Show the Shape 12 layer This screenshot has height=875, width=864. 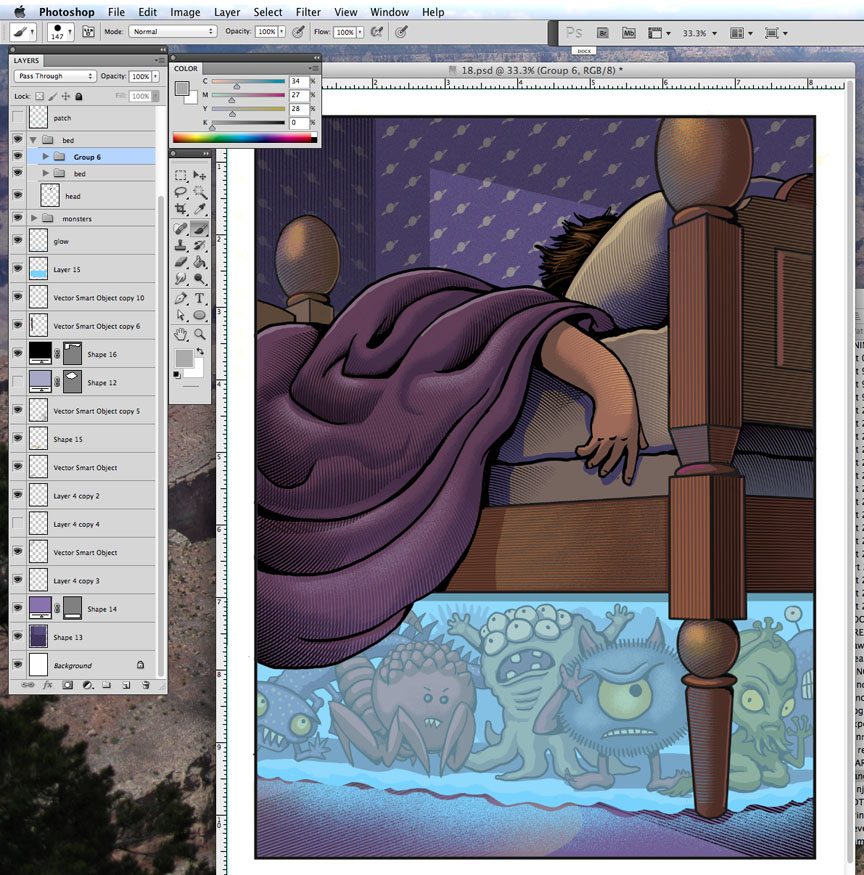point(18,382)
